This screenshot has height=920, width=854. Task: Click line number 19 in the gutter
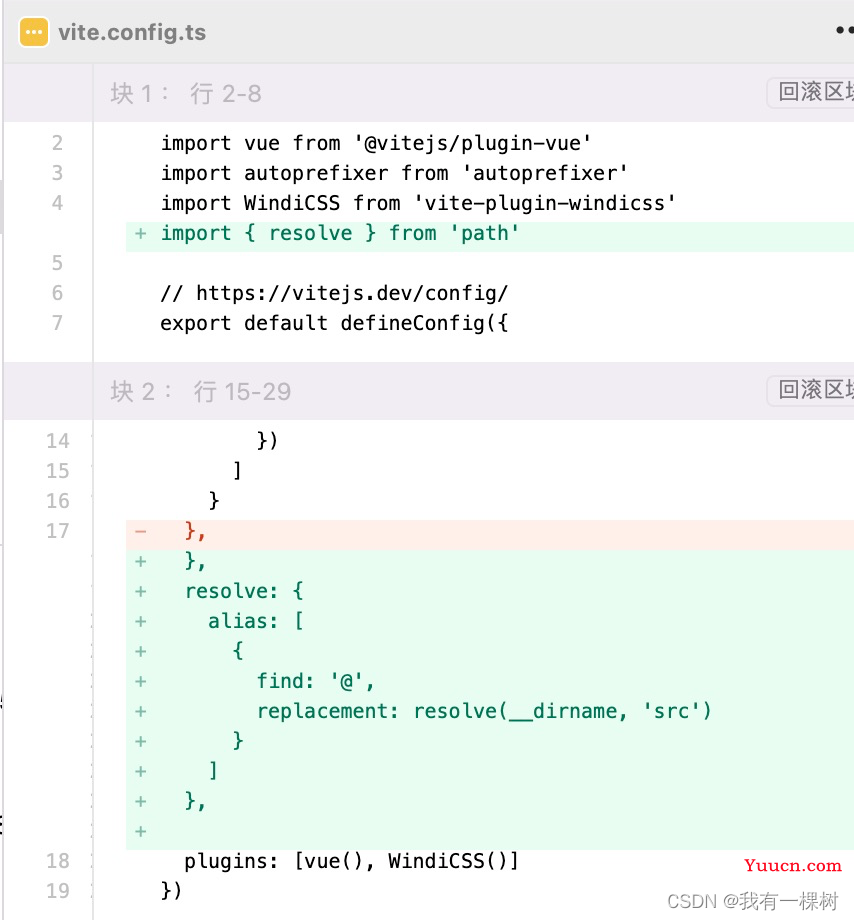coord(57,891)
